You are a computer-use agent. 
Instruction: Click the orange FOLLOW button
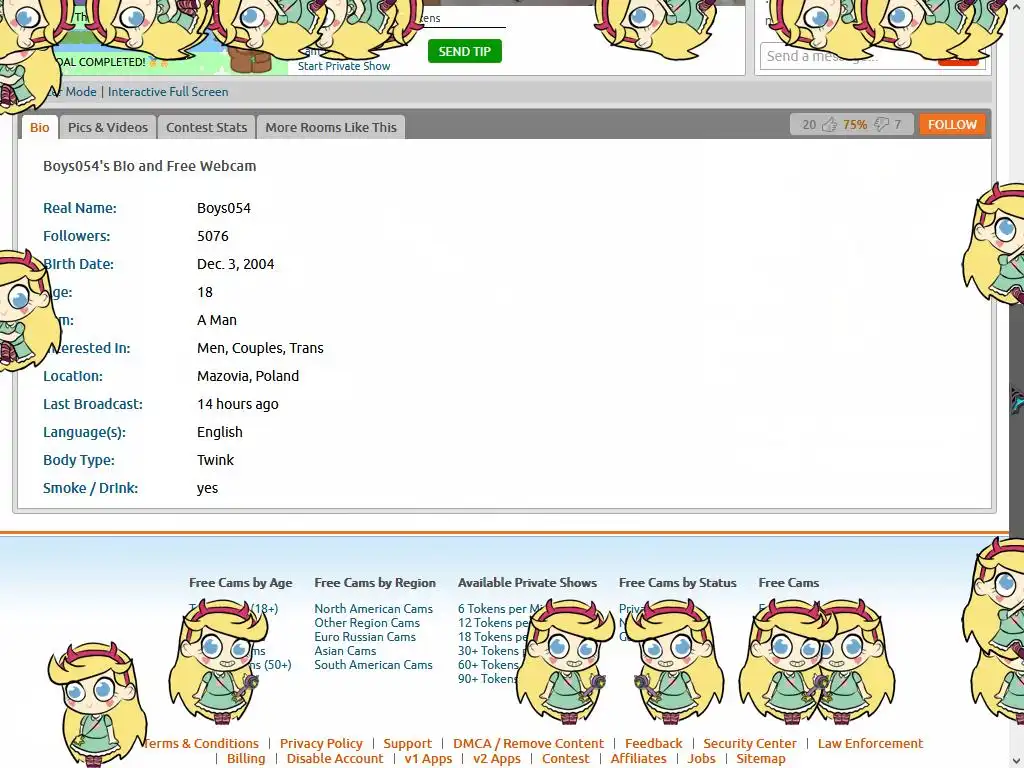(x=952, y=125)
